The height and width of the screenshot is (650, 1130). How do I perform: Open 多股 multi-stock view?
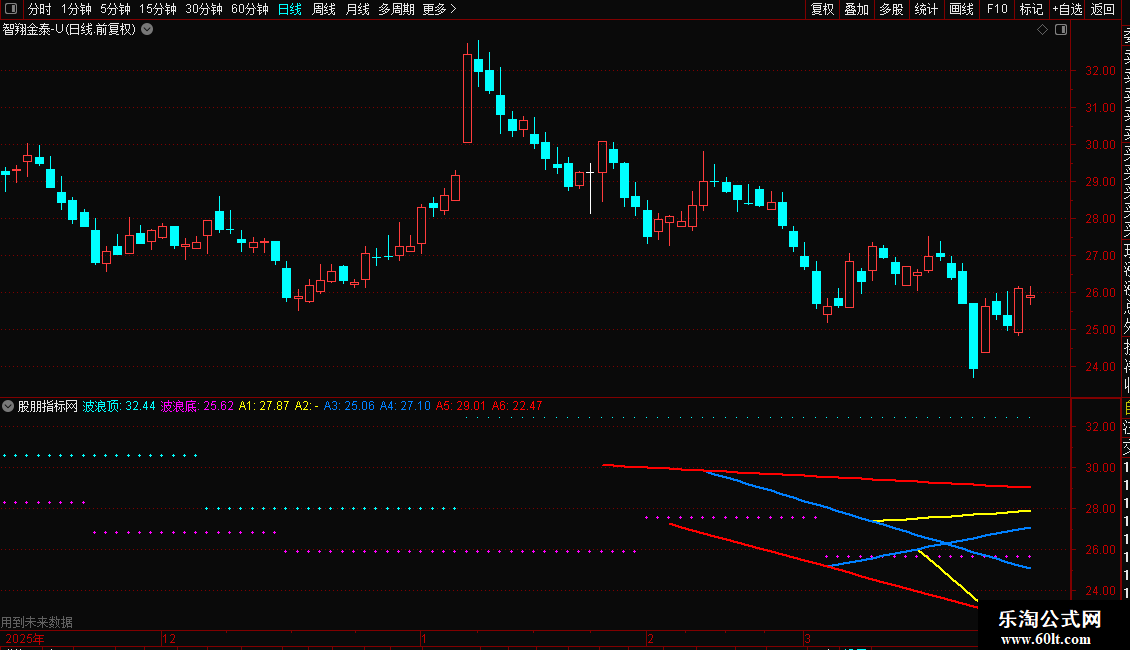pyautogui.click(x=891, y=9)
